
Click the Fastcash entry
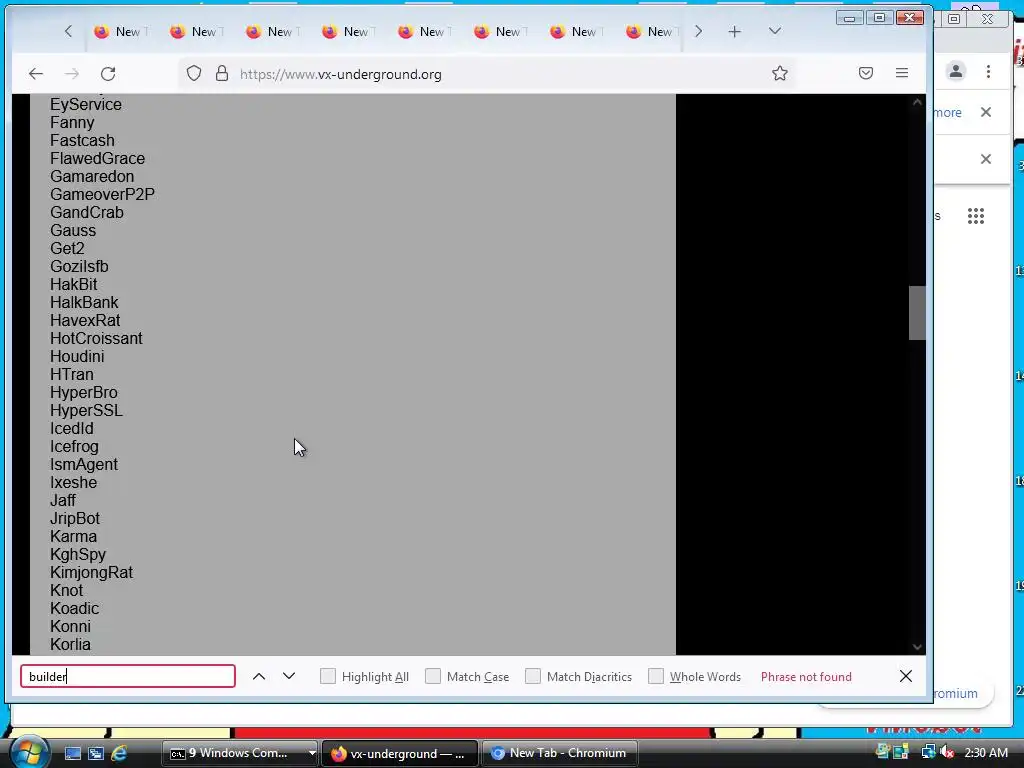tap(82, 140)
